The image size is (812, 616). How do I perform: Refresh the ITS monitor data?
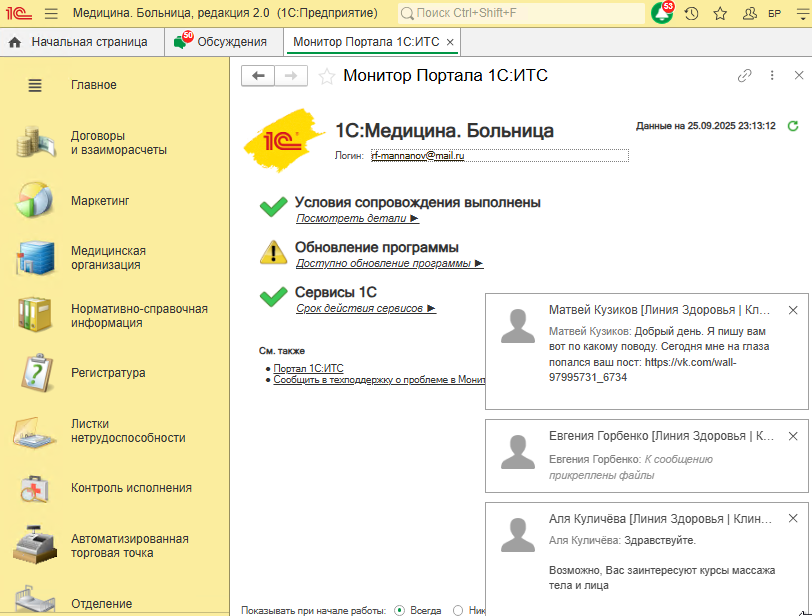tap(793, 126)
